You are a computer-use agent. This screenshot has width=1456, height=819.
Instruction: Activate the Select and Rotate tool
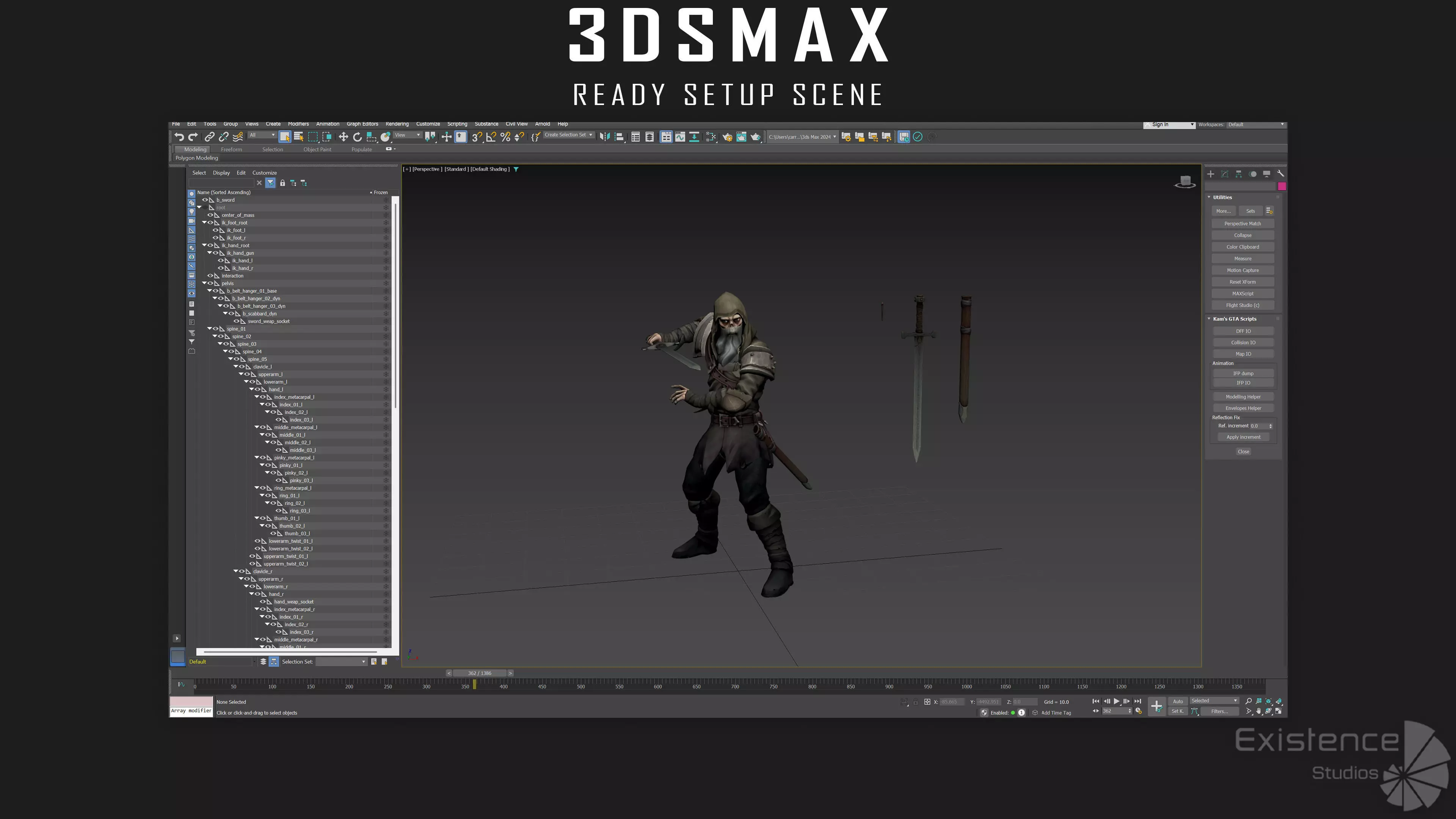(357, 137)
